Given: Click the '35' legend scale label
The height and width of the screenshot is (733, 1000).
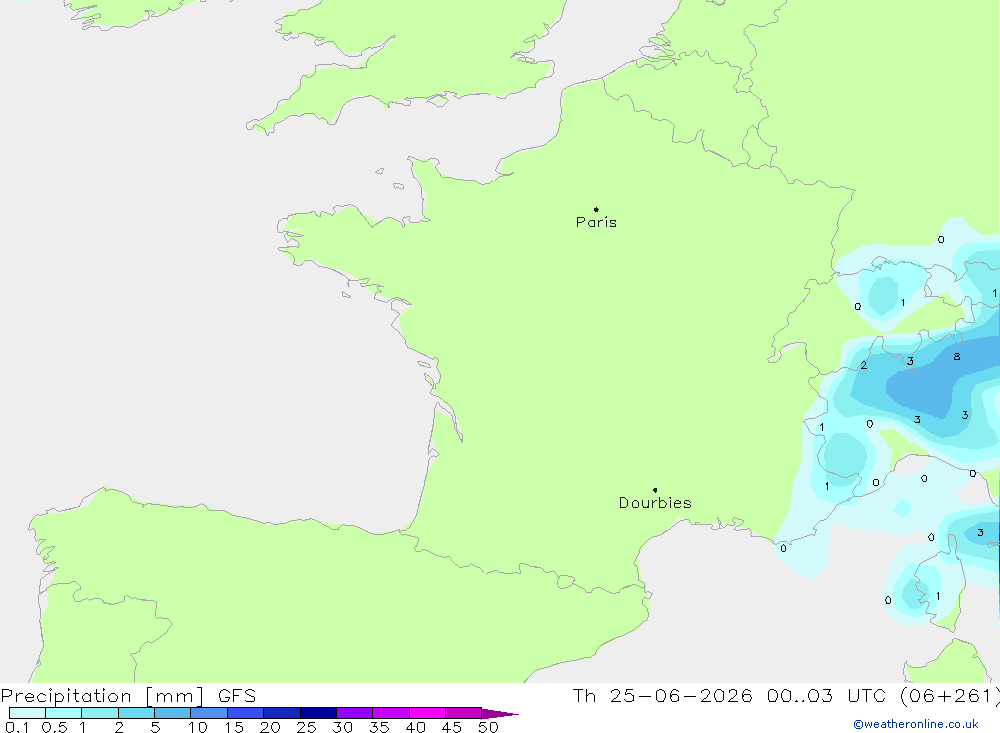Looking at the screenshot, I should [379, 727].
